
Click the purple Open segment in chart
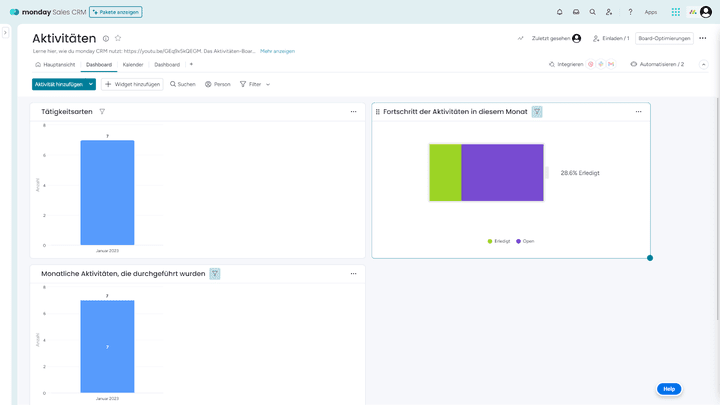[502, 172]
